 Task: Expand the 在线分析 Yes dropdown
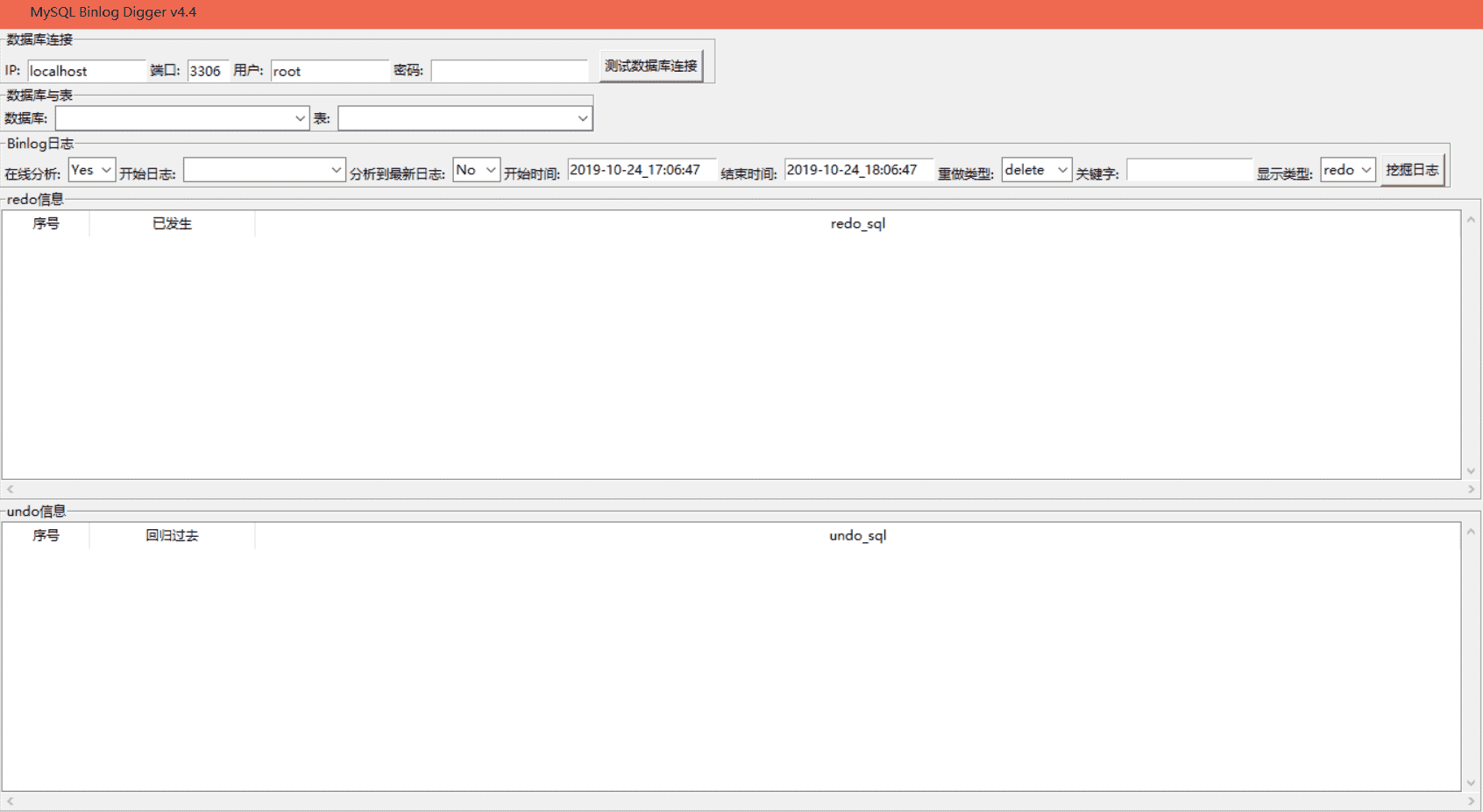tap(92, 170)
